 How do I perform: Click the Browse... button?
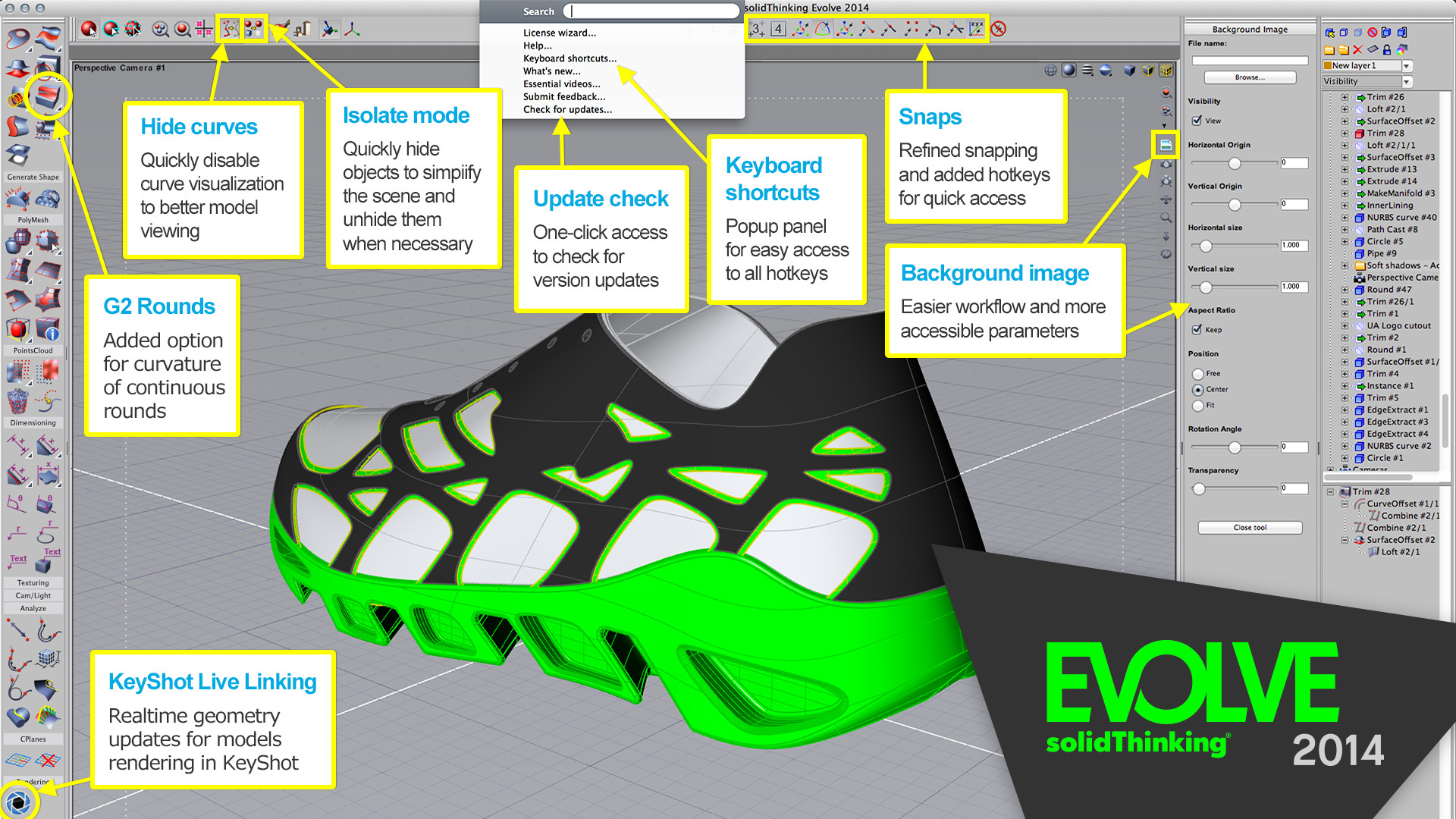1249,77
